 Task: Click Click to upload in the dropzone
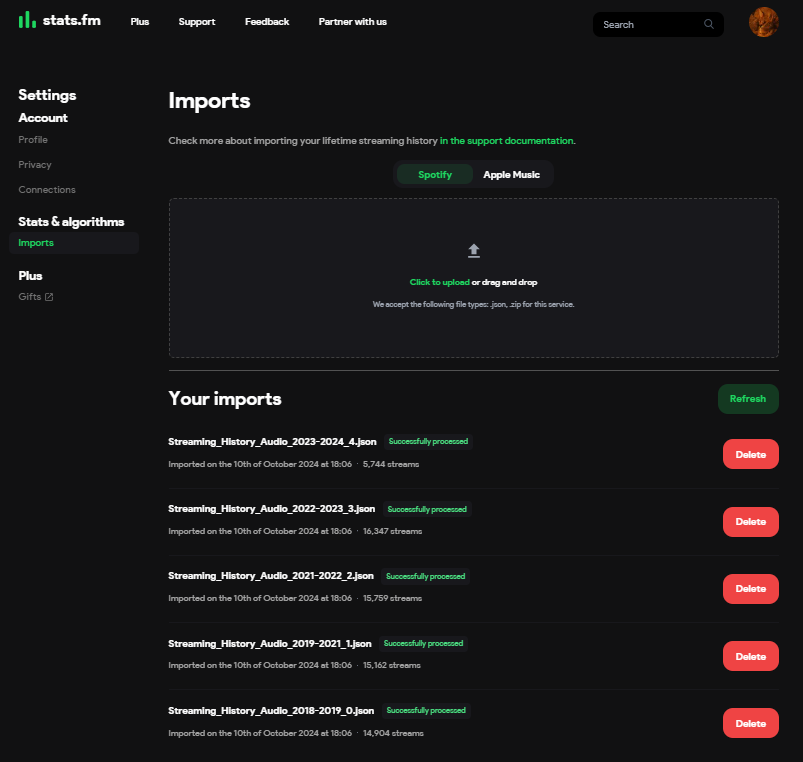[x=440, y=282]
